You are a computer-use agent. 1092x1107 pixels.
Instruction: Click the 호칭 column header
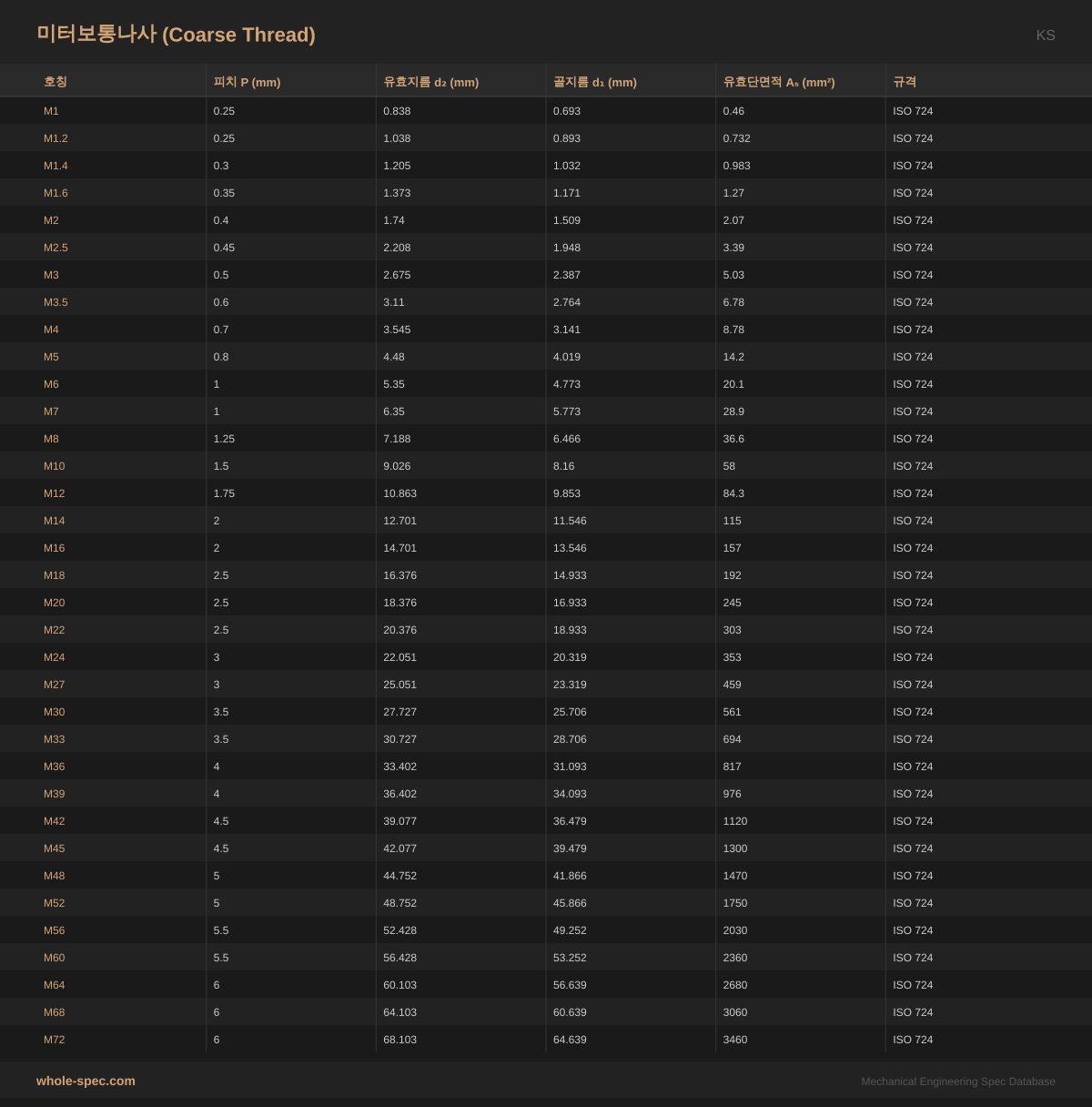[x=56, y=82]
